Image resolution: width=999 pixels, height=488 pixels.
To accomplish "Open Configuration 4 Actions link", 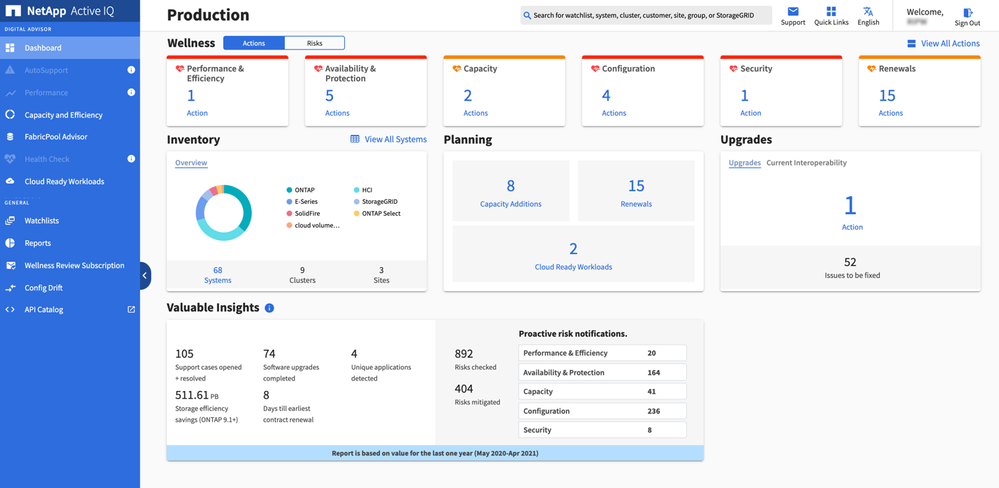I will tap(614, 103).
